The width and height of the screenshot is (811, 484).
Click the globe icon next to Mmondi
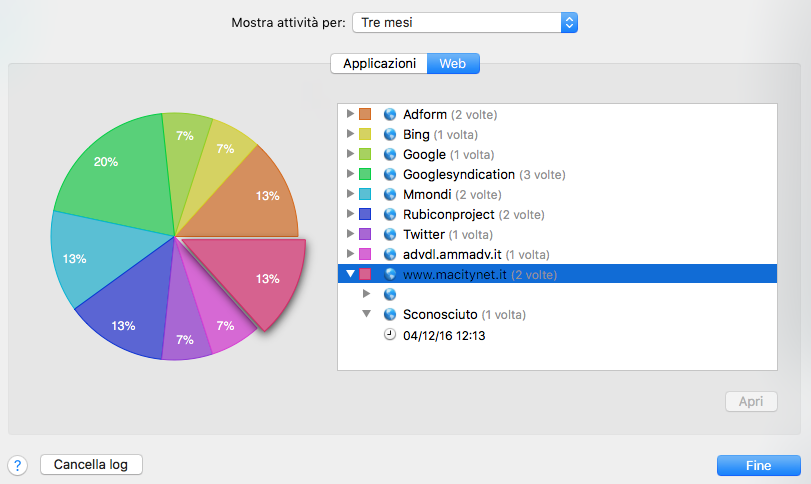(390, 194)
